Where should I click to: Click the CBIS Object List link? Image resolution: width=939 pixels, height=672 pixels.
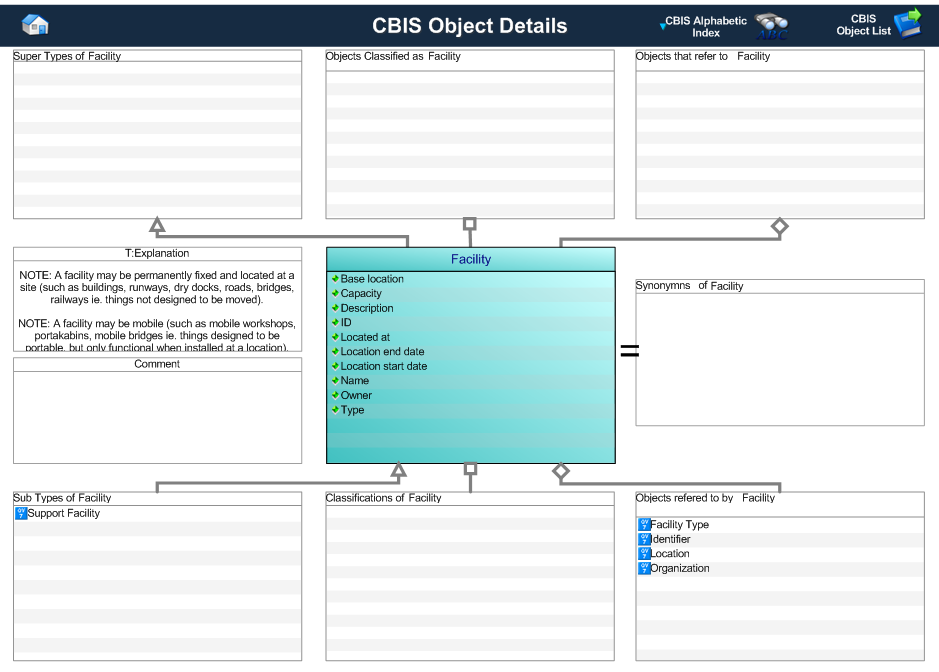[x=864, y=25]
